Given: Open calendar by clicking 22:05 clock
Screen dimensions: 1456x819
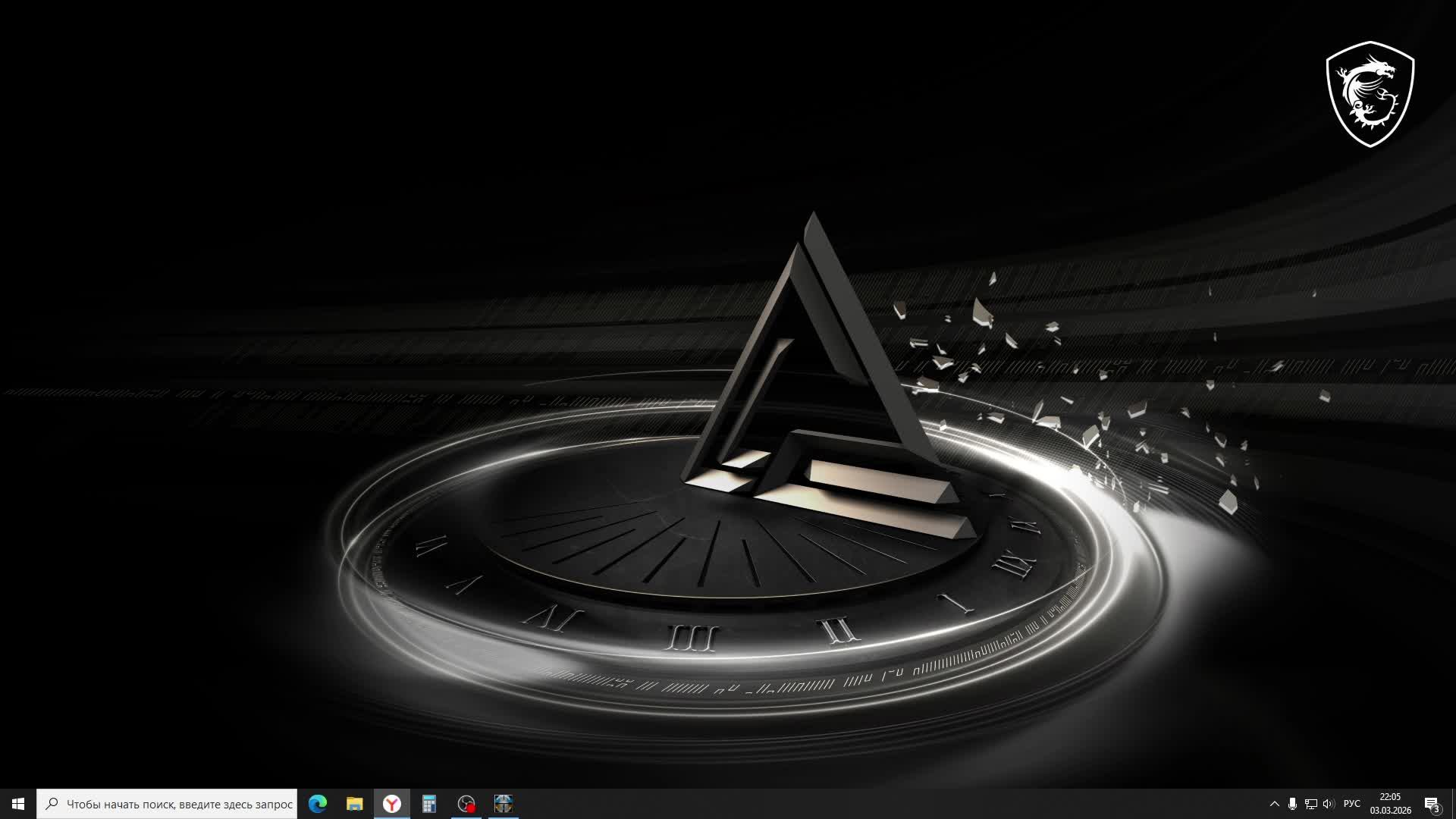Looking at the screenshot, I should click(x=1390, y=797).
